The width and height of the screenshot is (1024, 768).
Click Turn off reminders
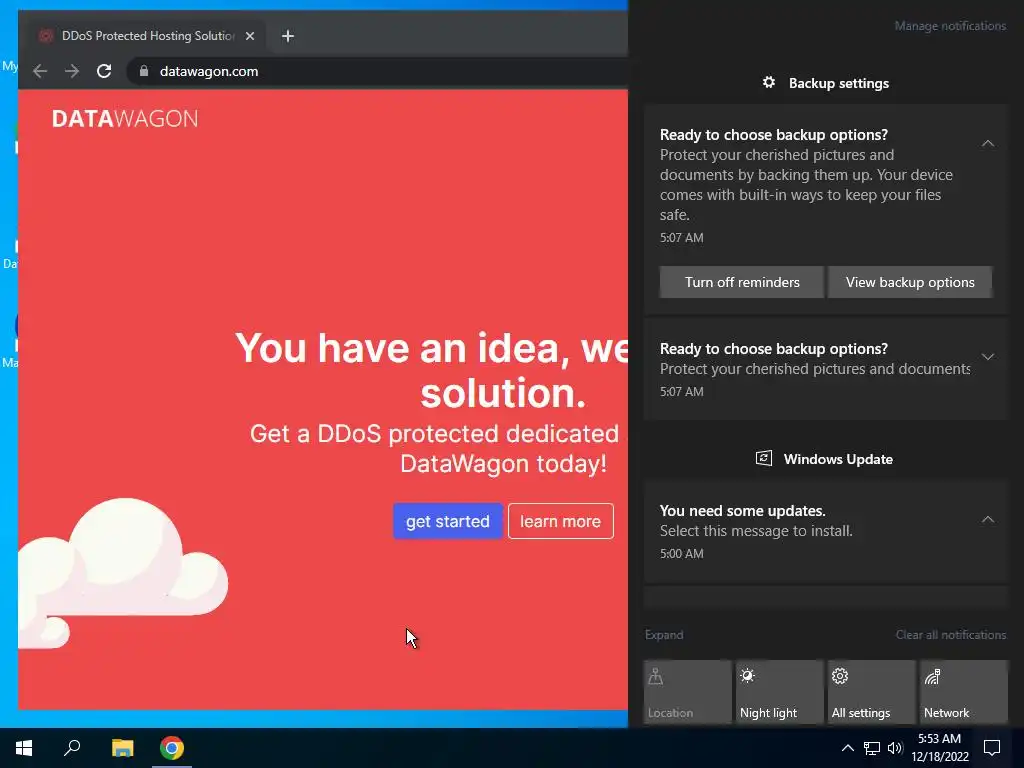point(741,282)
